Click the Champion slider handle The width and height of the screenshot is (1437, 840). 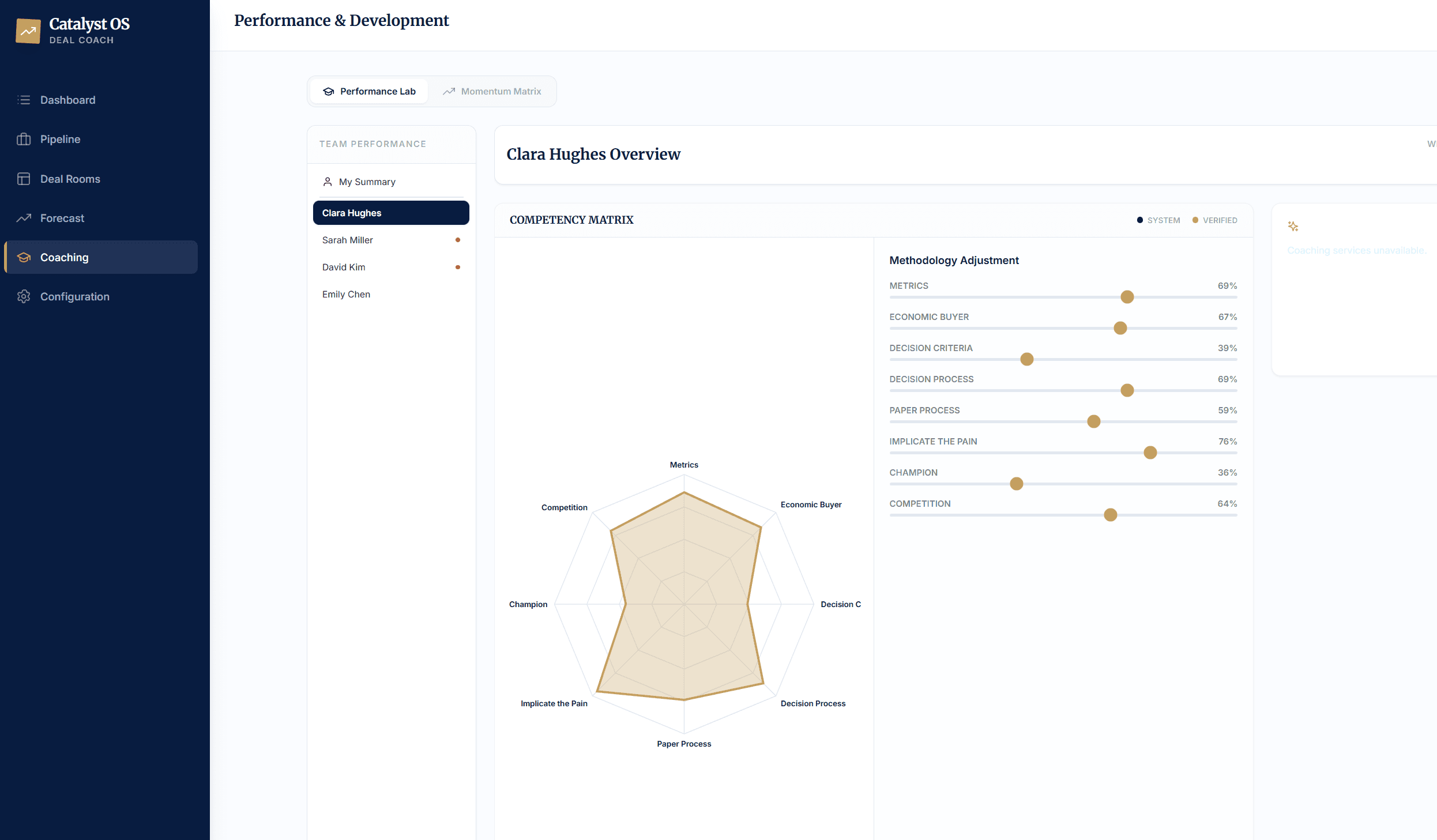[x=1017, y=484]
